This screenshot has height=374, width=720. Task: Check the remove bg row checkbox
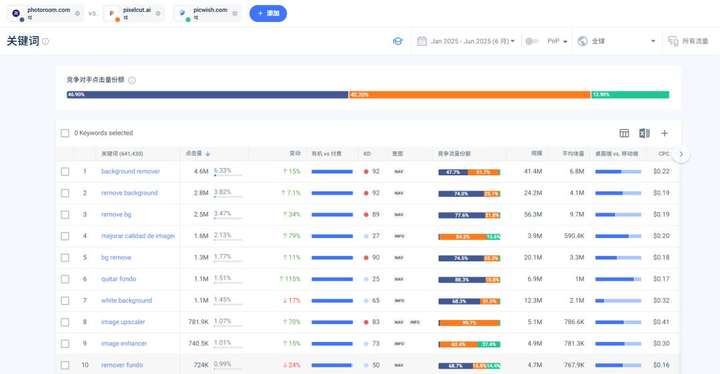65,215
